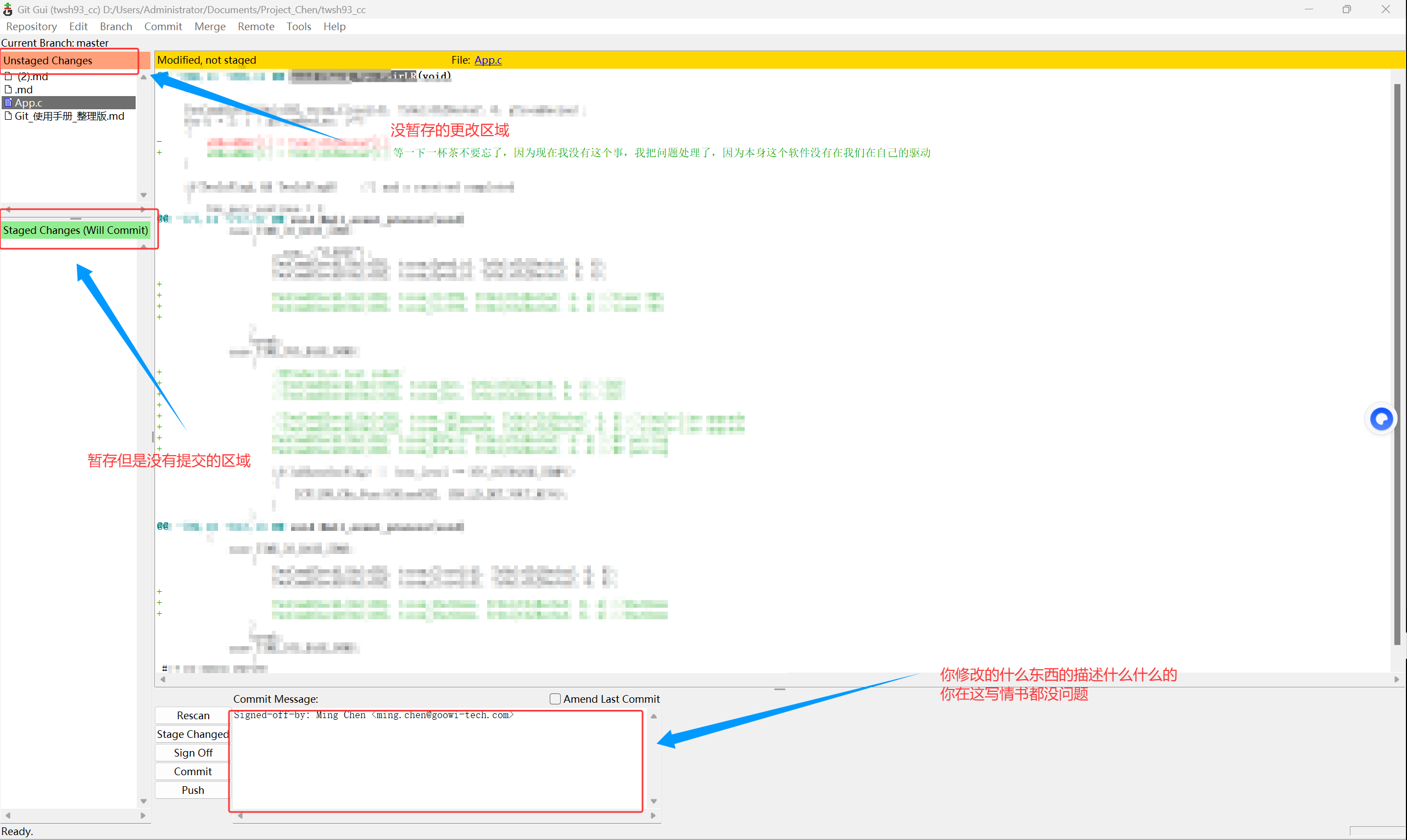1407x840 pixels.
Task: Click inside the commit message text field
Action: click(x=436, y=761)
